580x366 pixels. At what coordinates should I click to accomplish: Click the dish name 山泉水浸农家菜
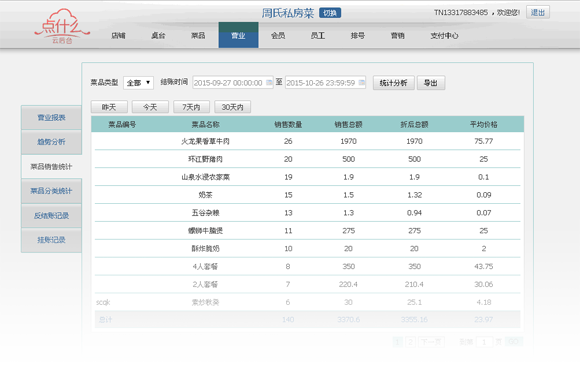pyautogui.click(x=205, y=177)
